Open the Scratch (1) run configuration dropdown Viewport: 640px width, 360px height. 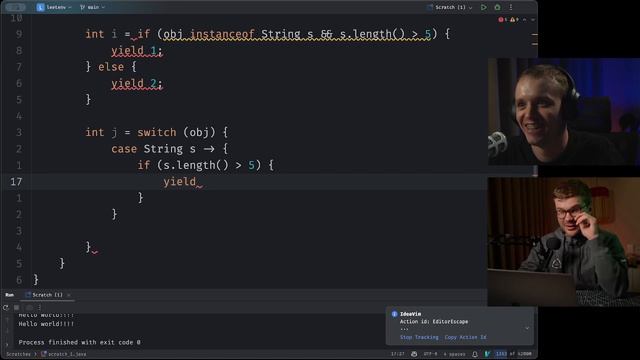450,7
